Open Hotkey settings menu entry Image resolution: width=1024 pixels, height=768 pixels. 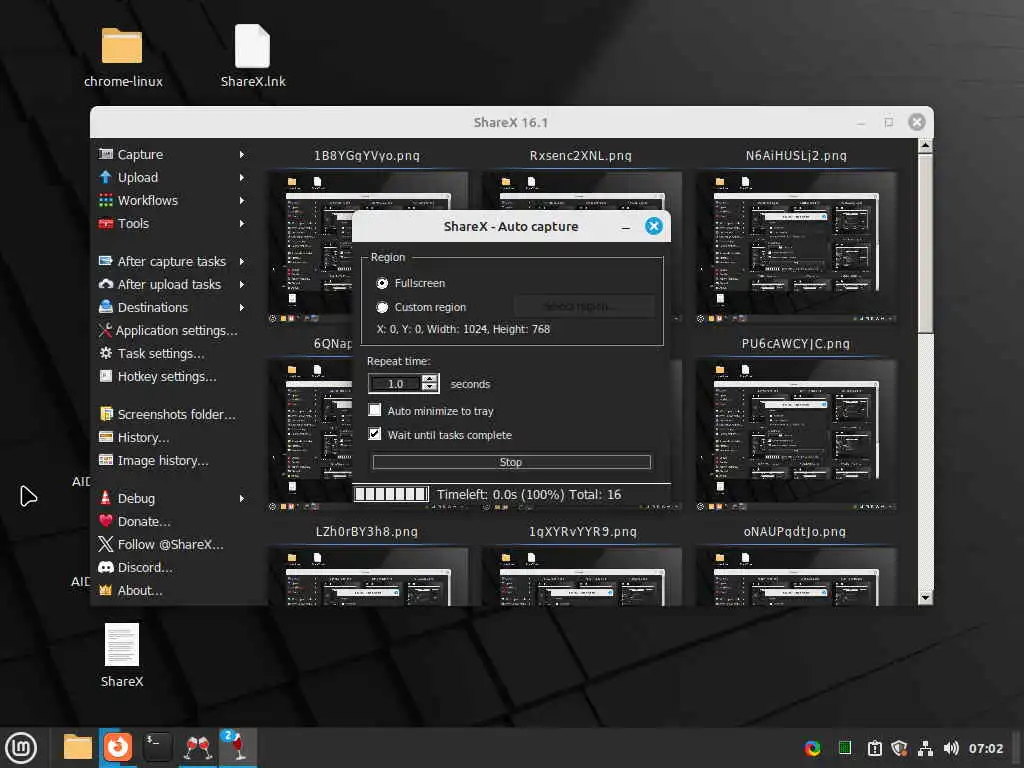click(167, 376)
